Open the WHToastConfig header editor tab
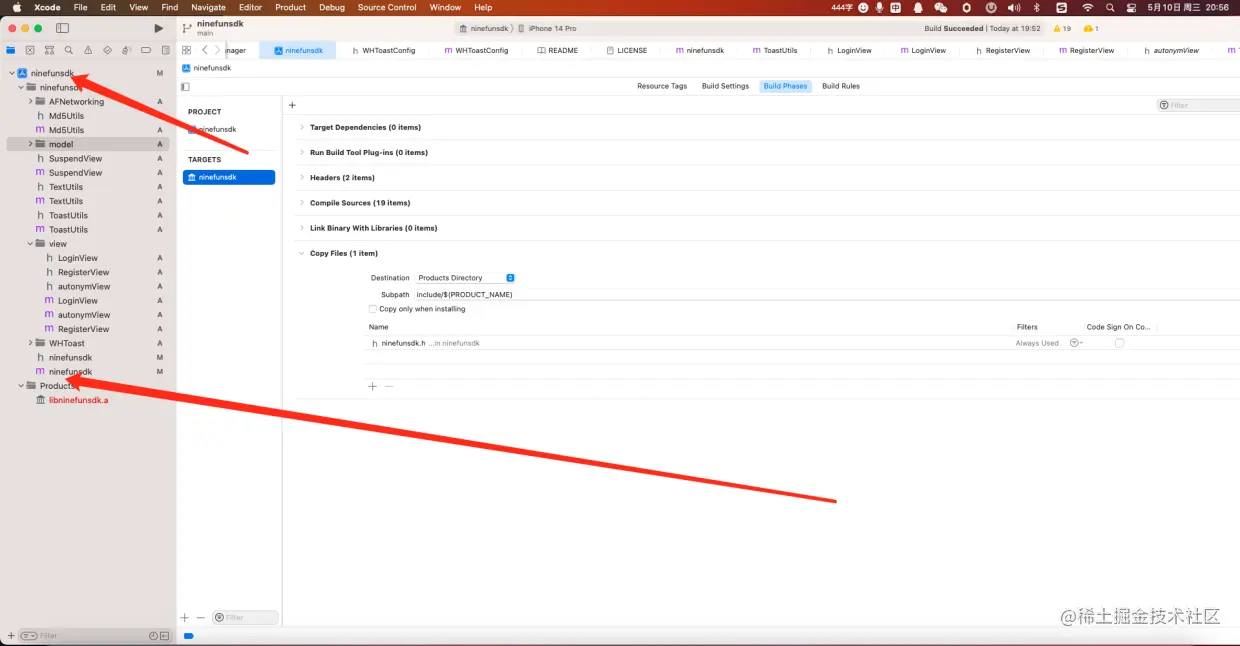Image resolution: width=1240 pixels, height=646 pixels. click(383, 50)
